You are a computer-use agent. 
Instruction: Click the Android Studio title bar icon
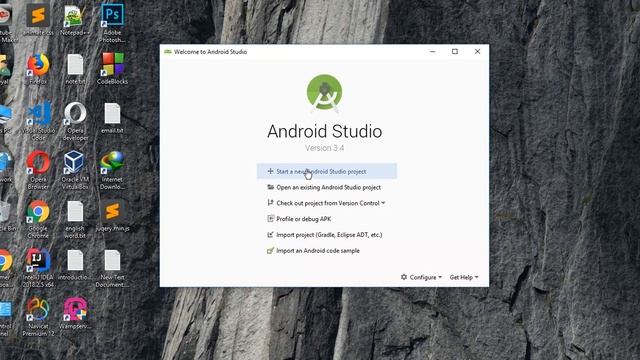[x=167, y=51]
